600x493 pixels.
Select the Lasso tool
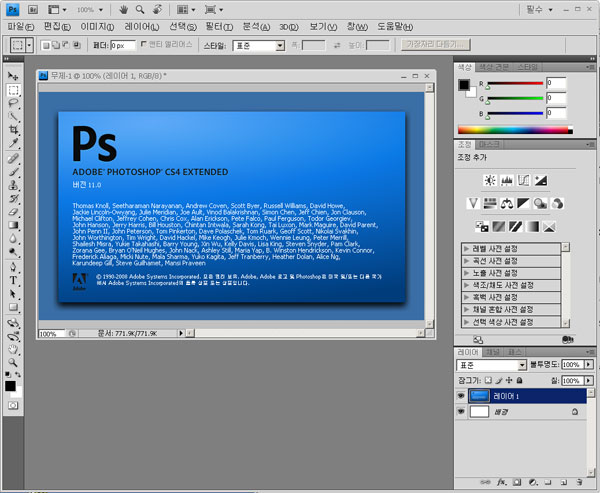tap(13, 103)
